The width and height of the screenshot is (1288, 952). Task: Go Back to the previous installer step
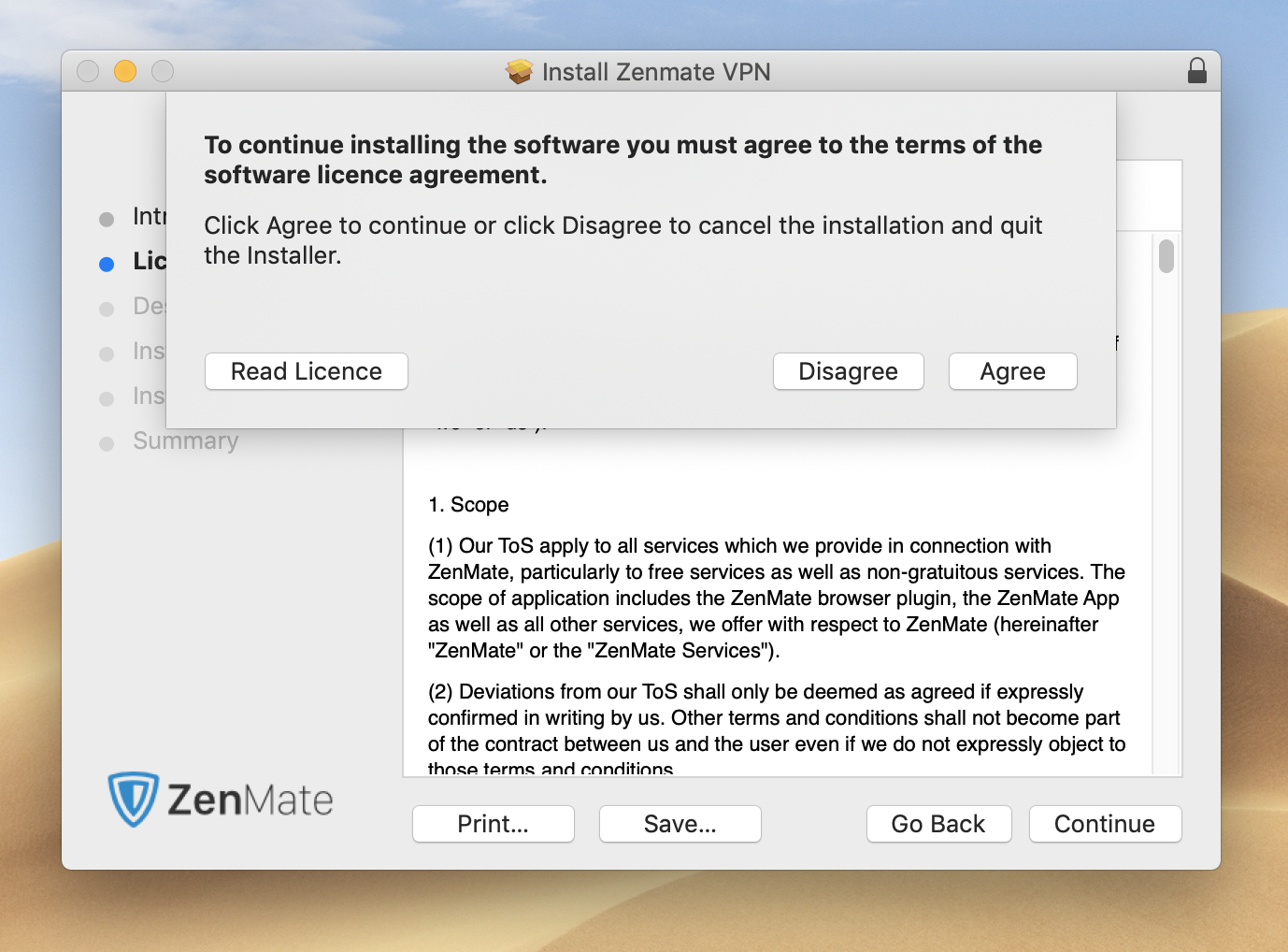tap(938, 824)
